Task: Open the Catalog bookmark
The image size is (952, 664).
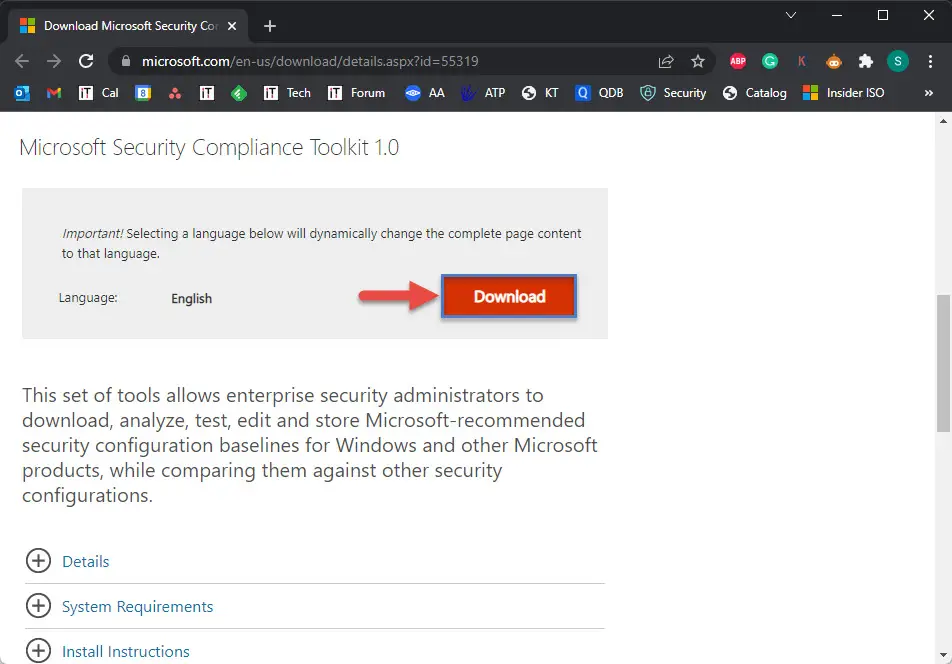Action: point(755,93)
